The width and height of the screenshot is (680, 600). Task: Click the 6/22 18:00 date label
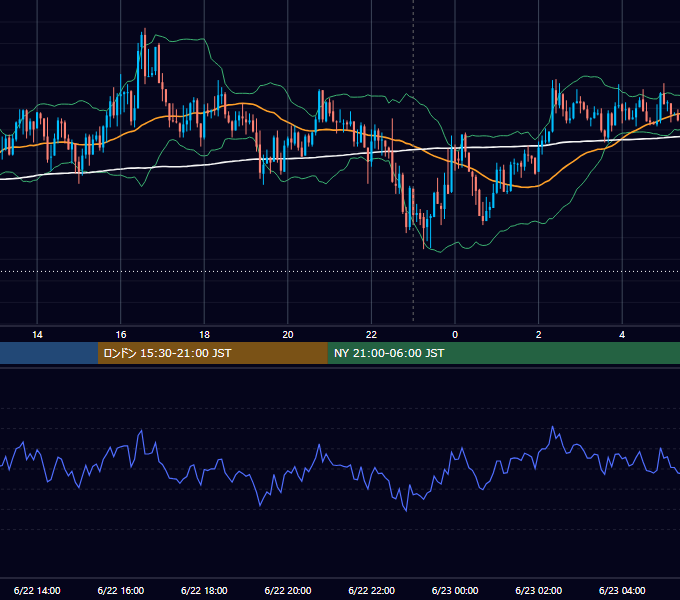click(204, 590)
